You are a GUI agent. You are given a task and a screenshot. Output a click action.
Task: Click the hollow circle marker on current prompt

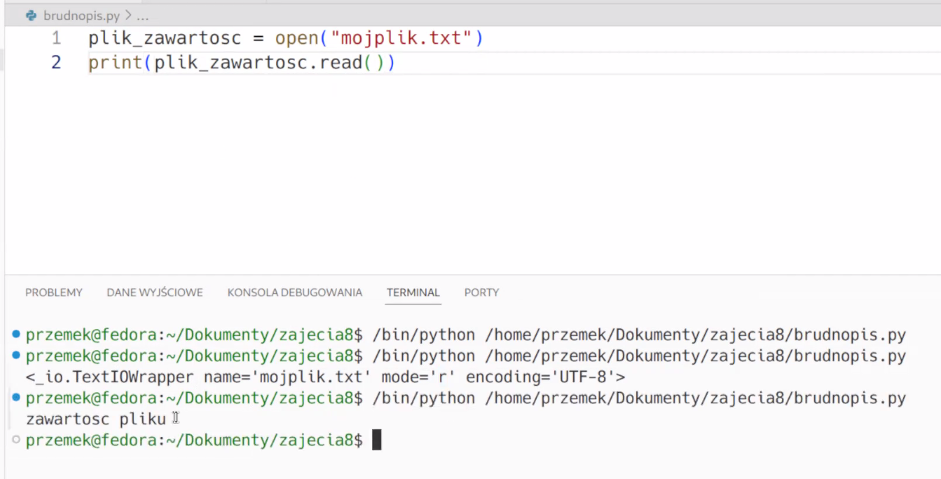point(16,439)
